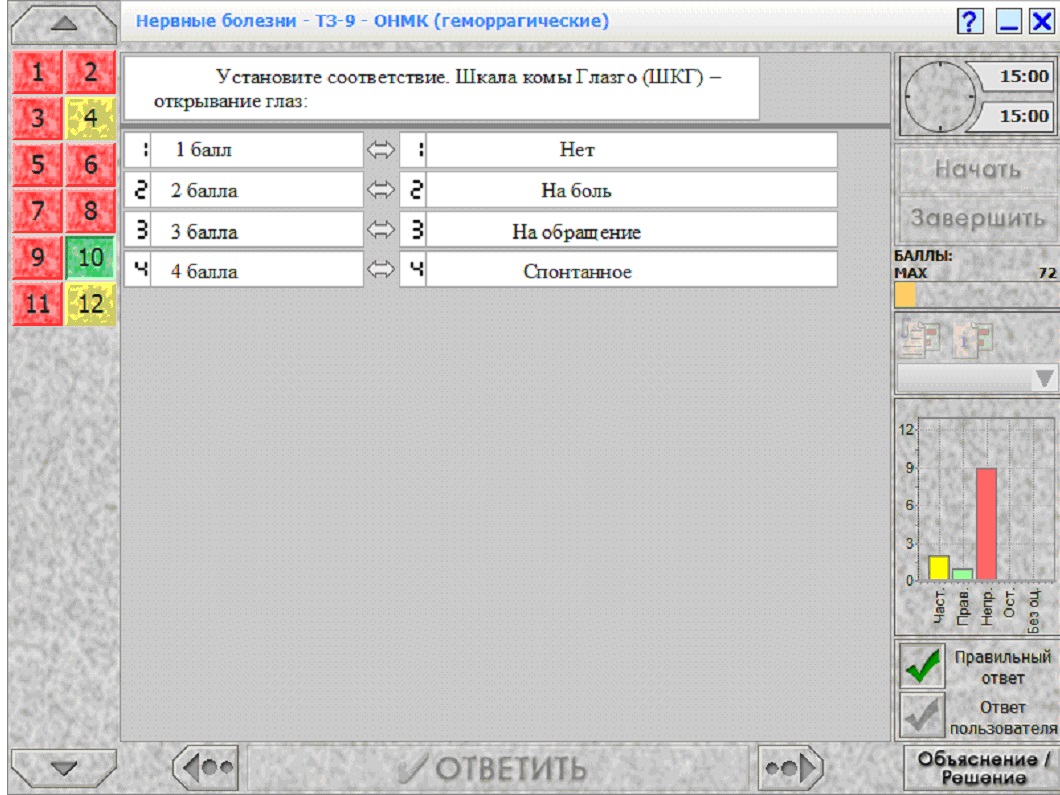Select left item '4 балла'
This screenshot has height=795, width=1060.
tap(257, 270)
